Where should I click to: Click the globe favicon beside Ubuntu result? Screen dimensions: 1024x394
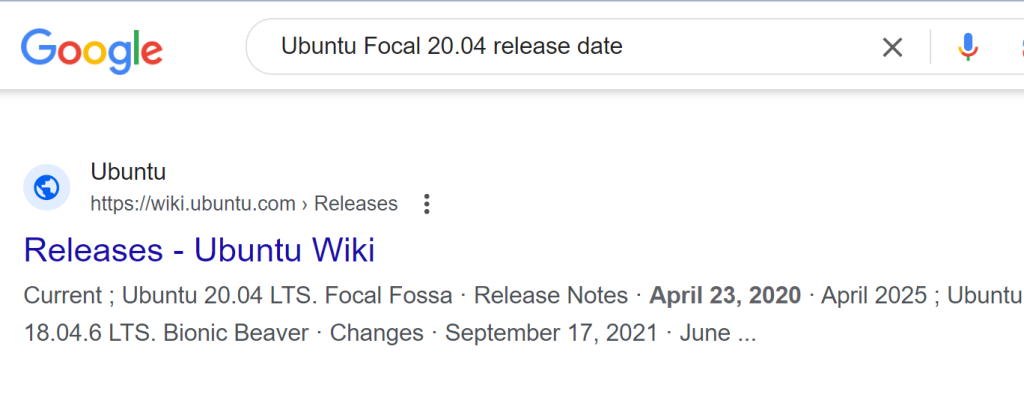[46, 188]
